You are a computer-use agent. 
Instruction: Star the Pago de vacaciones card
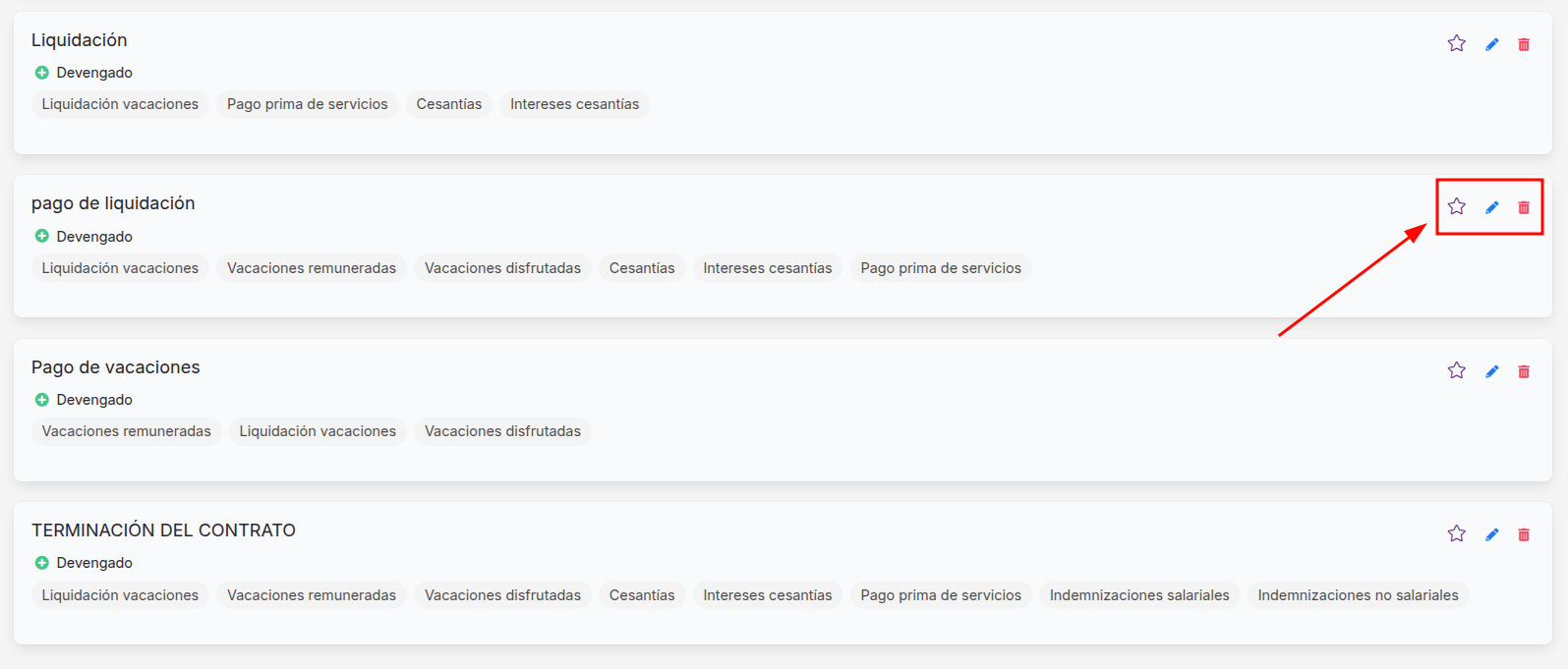tap(1457, 370)
